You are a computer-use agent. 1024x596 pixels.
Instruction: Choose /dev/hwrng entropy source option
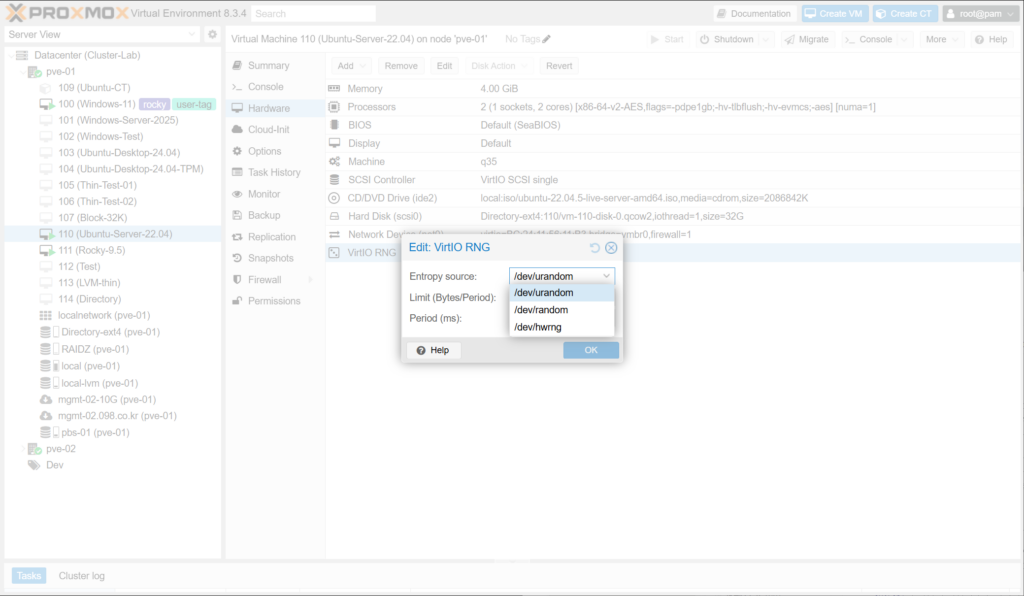[538, 327]
